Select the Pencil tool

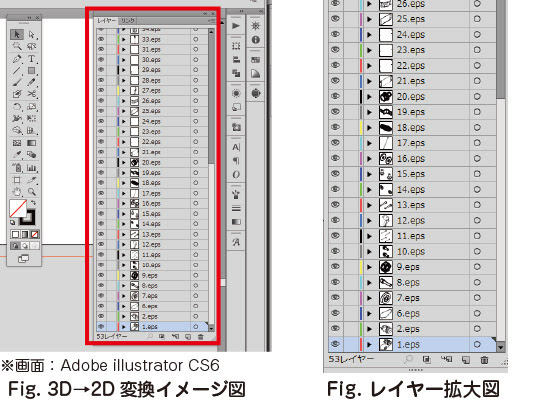(32, 82)
